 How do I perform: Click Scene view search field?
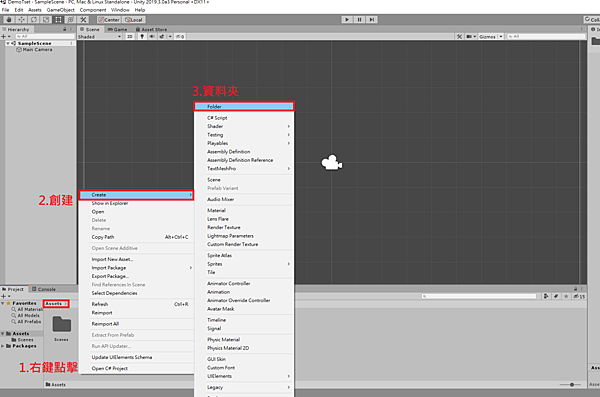(546, 36)
